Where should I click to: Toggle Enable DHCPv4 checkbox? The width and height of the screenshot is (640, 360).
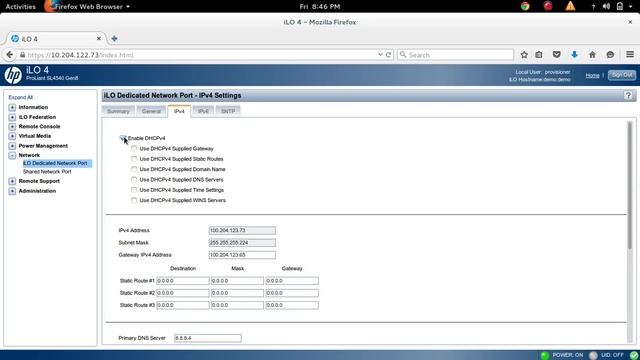tap(123, 138)
